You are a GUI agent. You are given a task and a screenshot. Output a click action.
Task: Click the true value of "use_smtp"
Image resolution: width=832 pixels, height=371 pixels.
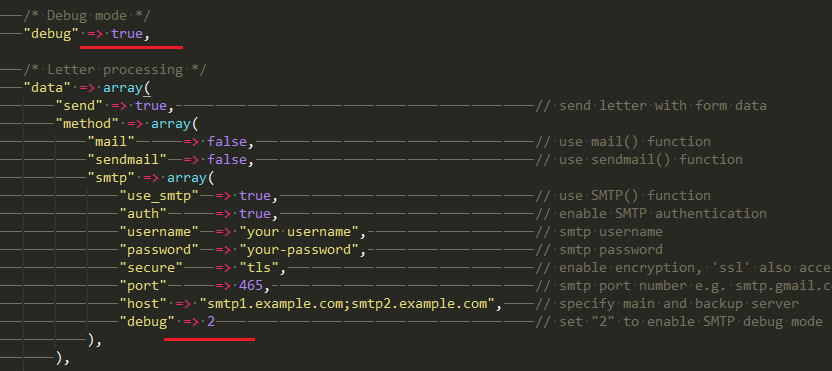(x=255, y=196)
